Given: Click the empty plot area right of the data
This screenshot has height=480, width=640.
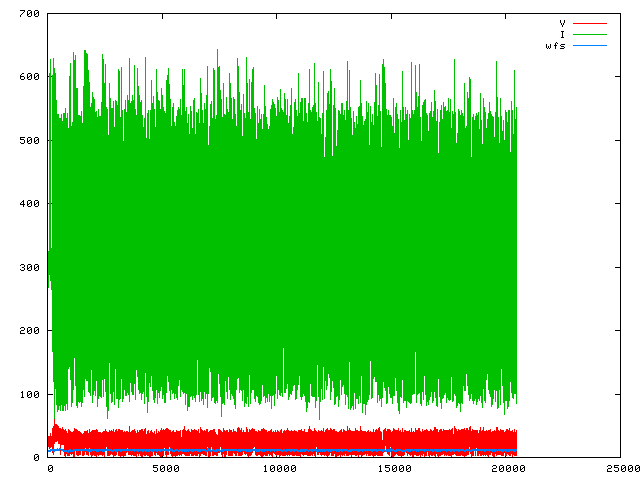Looking at the screenshot, I should pyautogui.click(x=568, y=250).
